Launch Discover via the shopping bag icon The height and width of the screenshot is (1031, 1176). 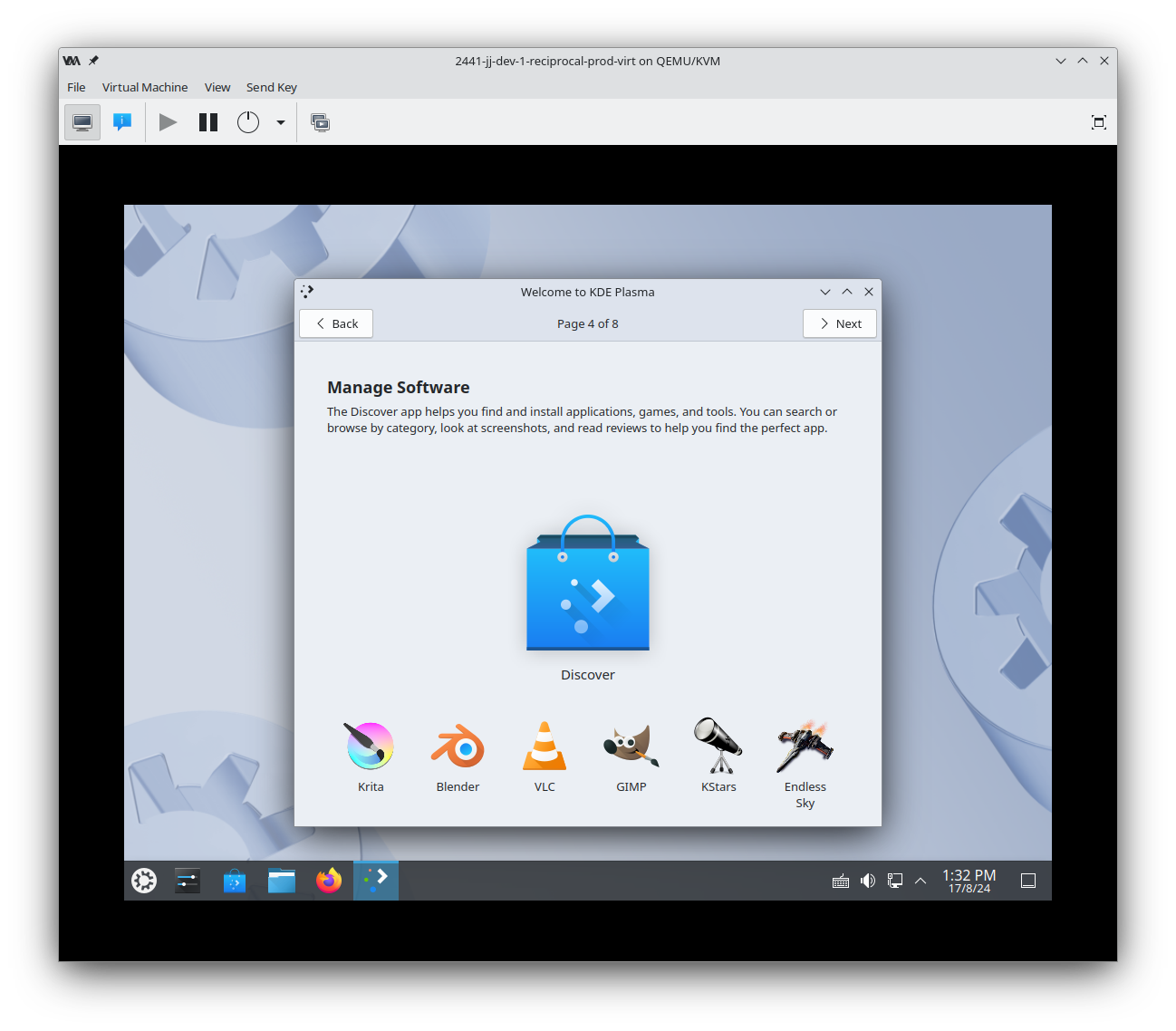point(588,583)
